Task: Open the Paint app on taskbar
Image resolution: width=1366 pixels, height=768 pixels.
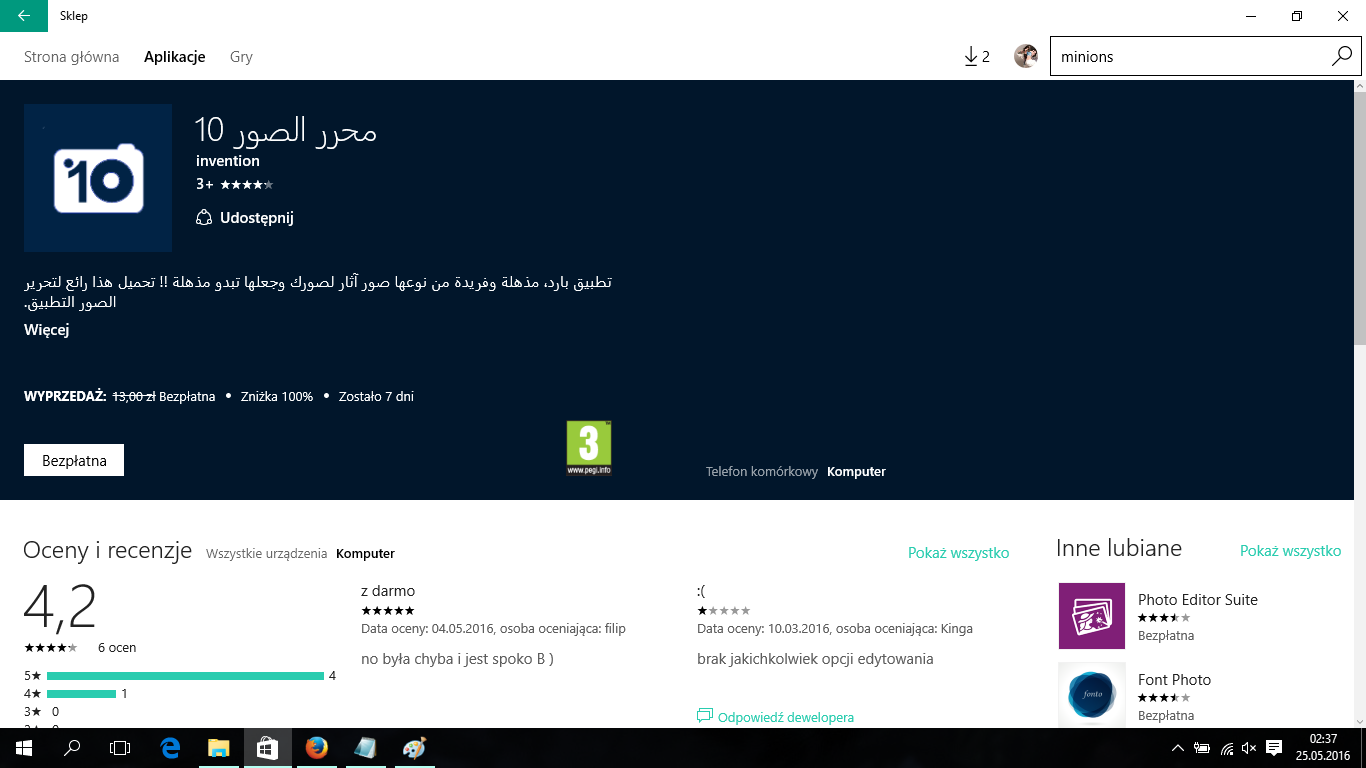Action: pos(413,748)
